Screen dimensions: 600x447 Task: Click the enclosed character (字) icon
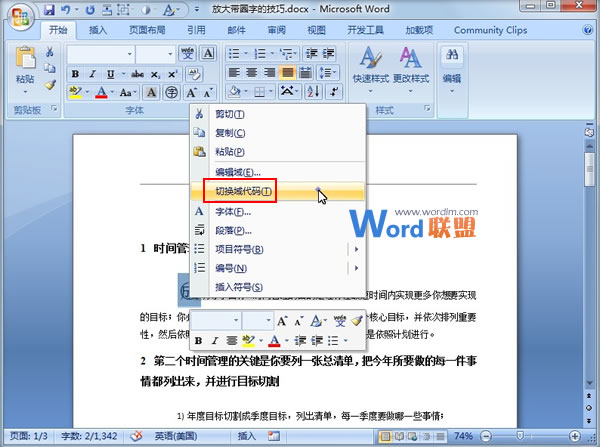click(172, 92)
